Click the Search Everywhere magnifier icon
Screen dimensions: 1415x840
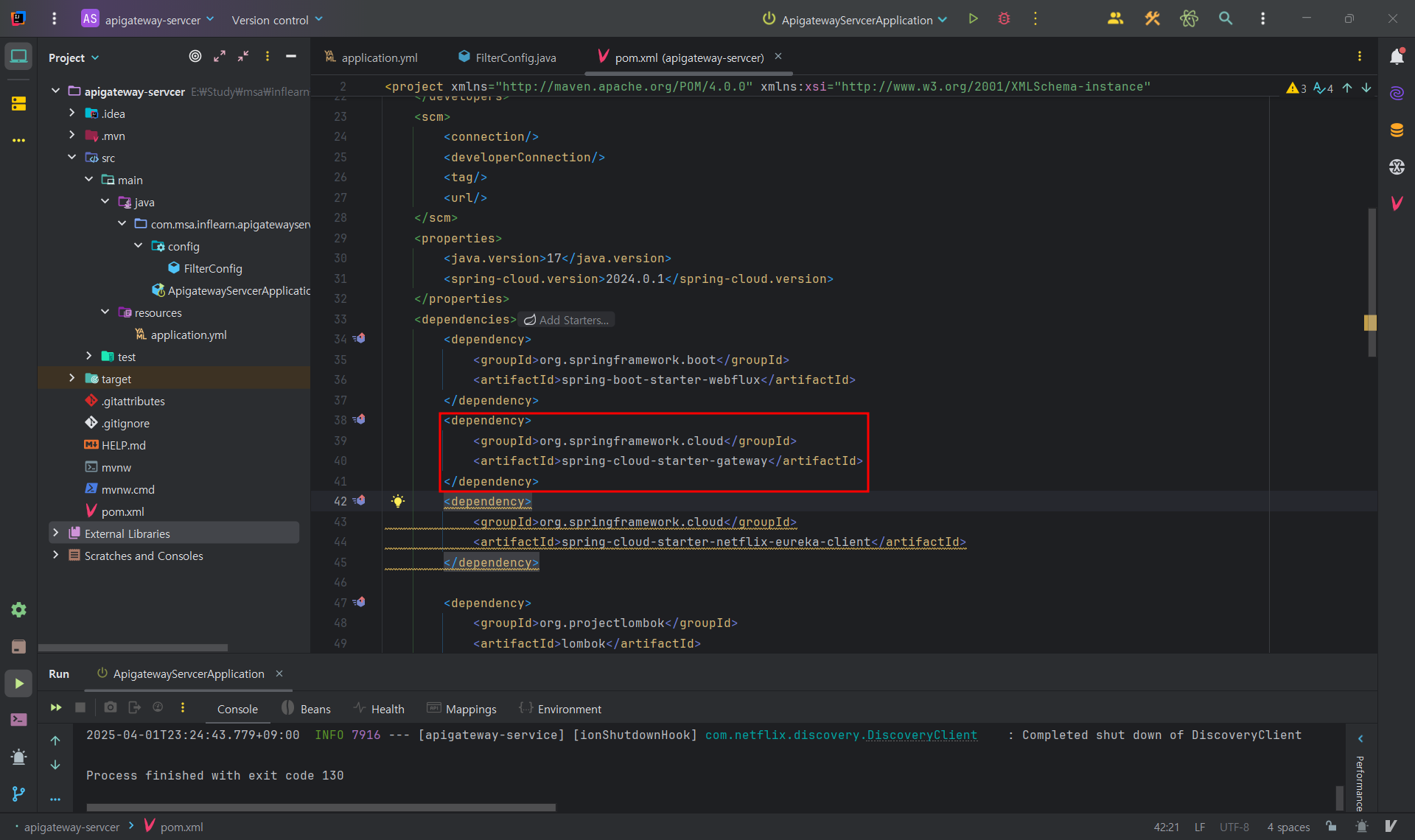click(x=1225, y=19)
